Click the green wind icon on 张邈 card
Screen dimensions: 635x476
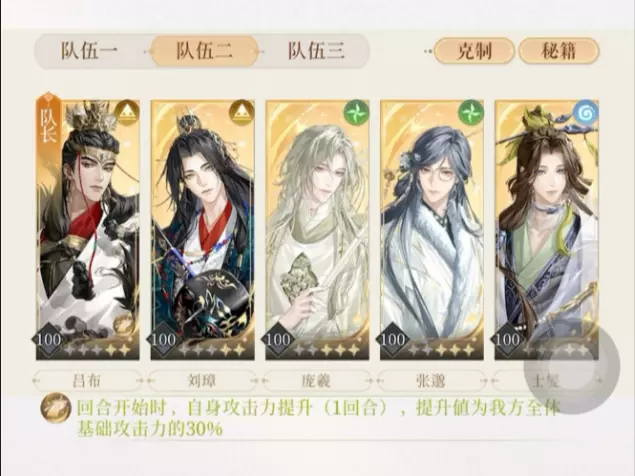(x=471, y=112)
